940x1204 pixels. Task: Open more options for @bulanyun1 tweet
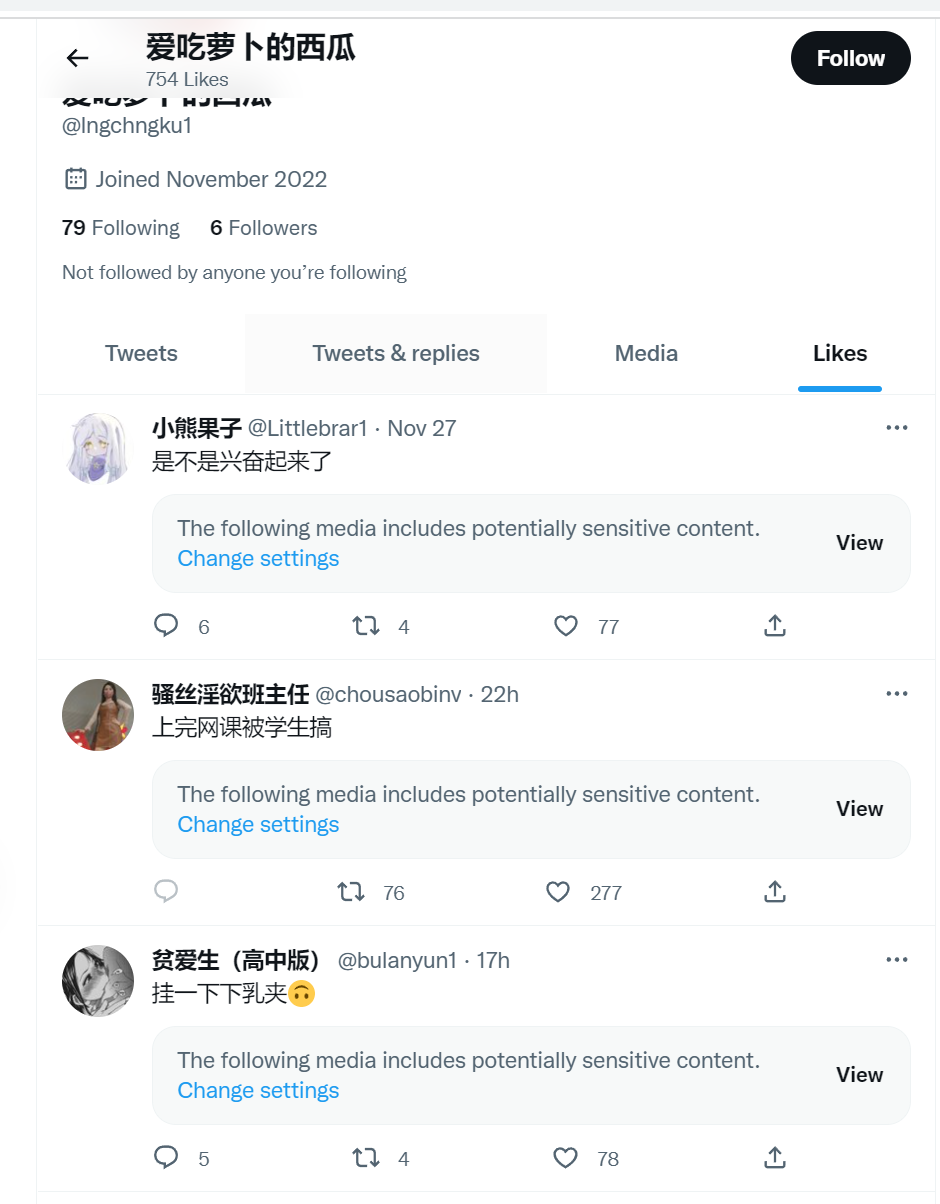pyautogui.click(x=897, y=960)
